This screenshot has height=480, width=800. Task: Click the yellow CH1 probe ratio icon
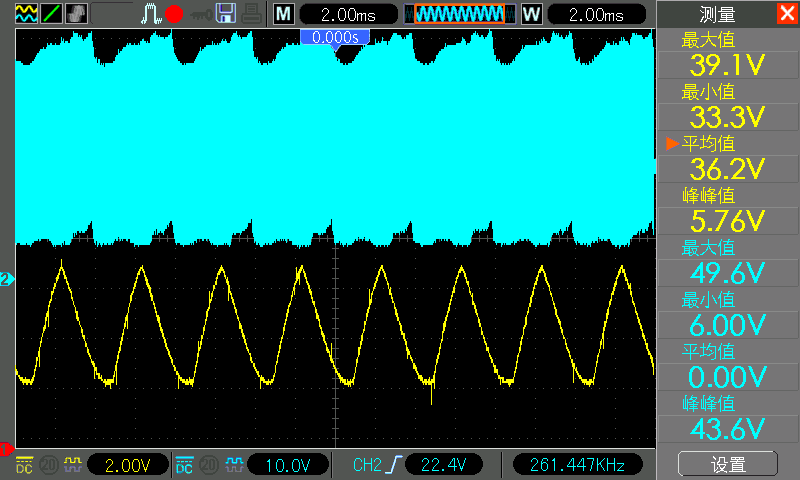pyautogui.click(x=72, y=464)
